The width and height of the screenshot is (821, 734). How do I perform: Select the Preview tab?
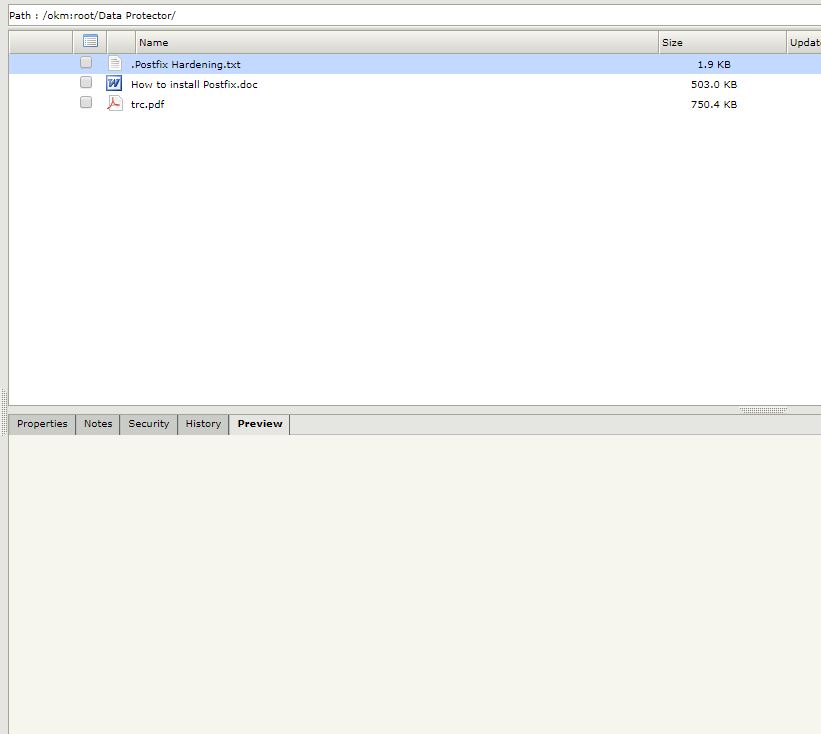[260, 424]
